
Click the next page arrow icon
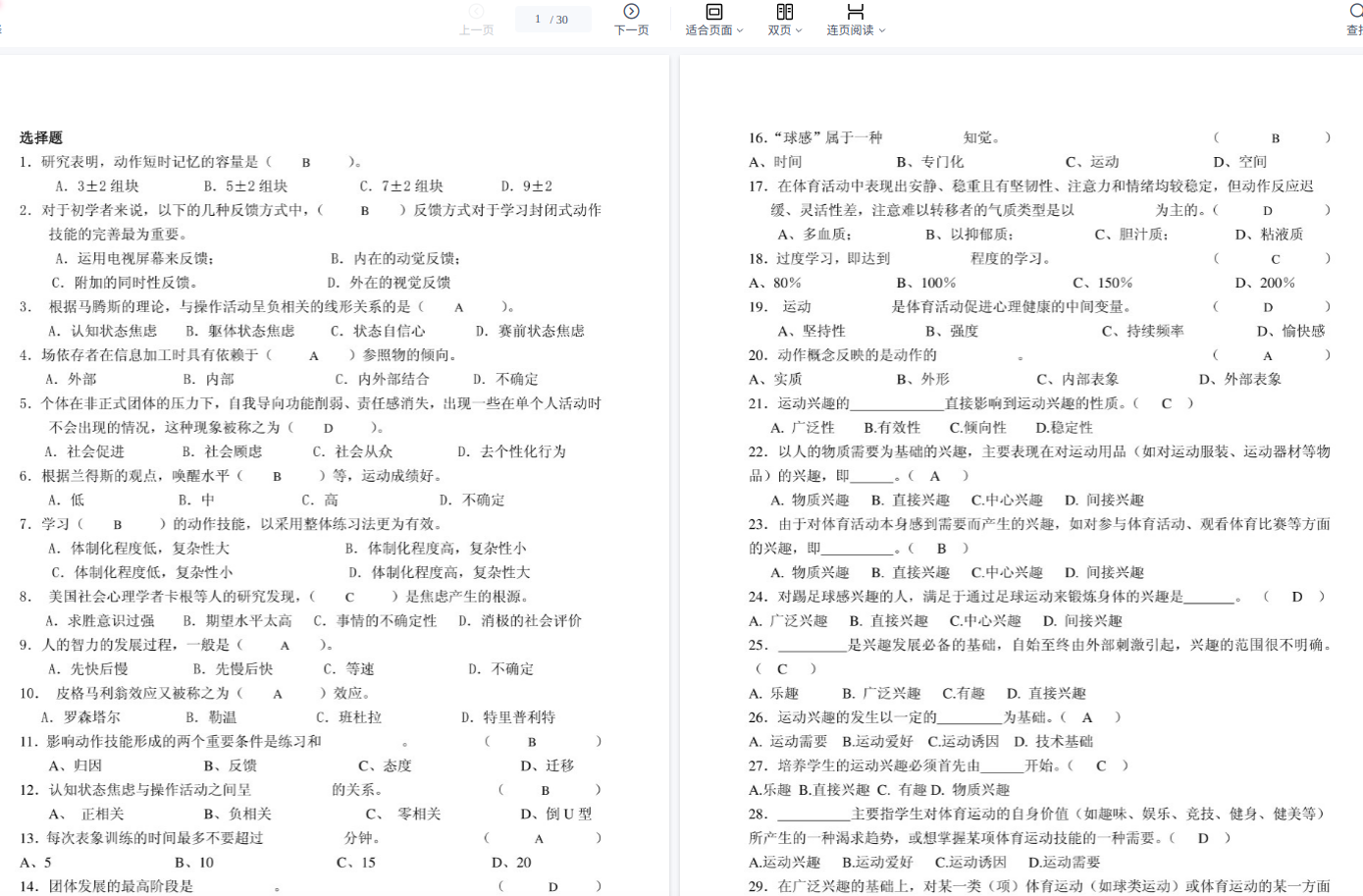(631, 12)
